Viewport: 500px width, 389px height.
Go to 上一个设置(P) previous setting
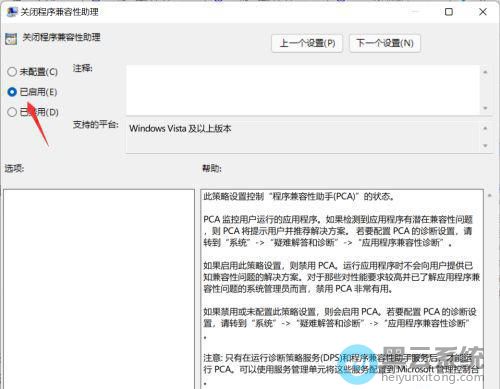point(307,43)
